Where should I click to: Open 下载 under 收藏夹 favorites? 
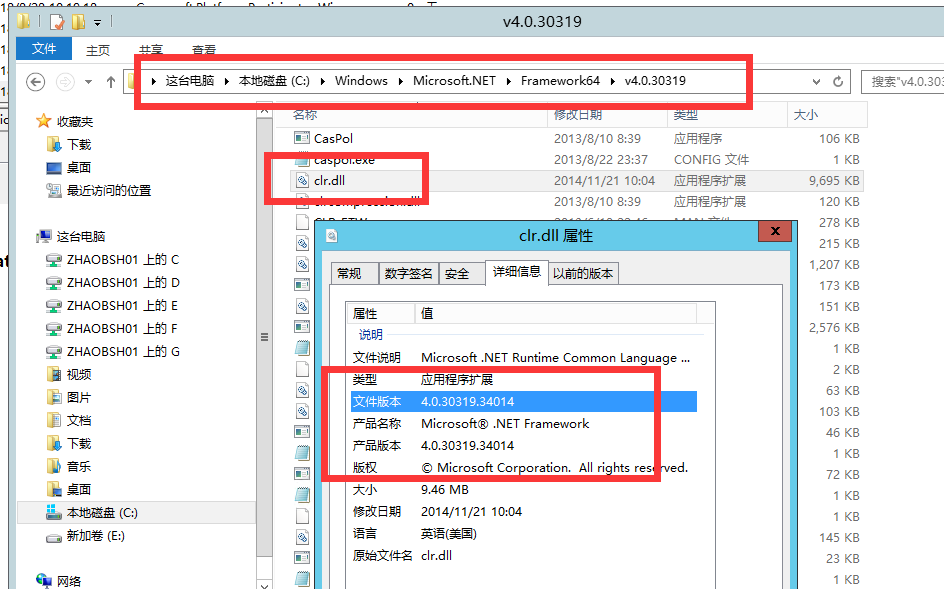pyautogui.click(x=79, y=145)
